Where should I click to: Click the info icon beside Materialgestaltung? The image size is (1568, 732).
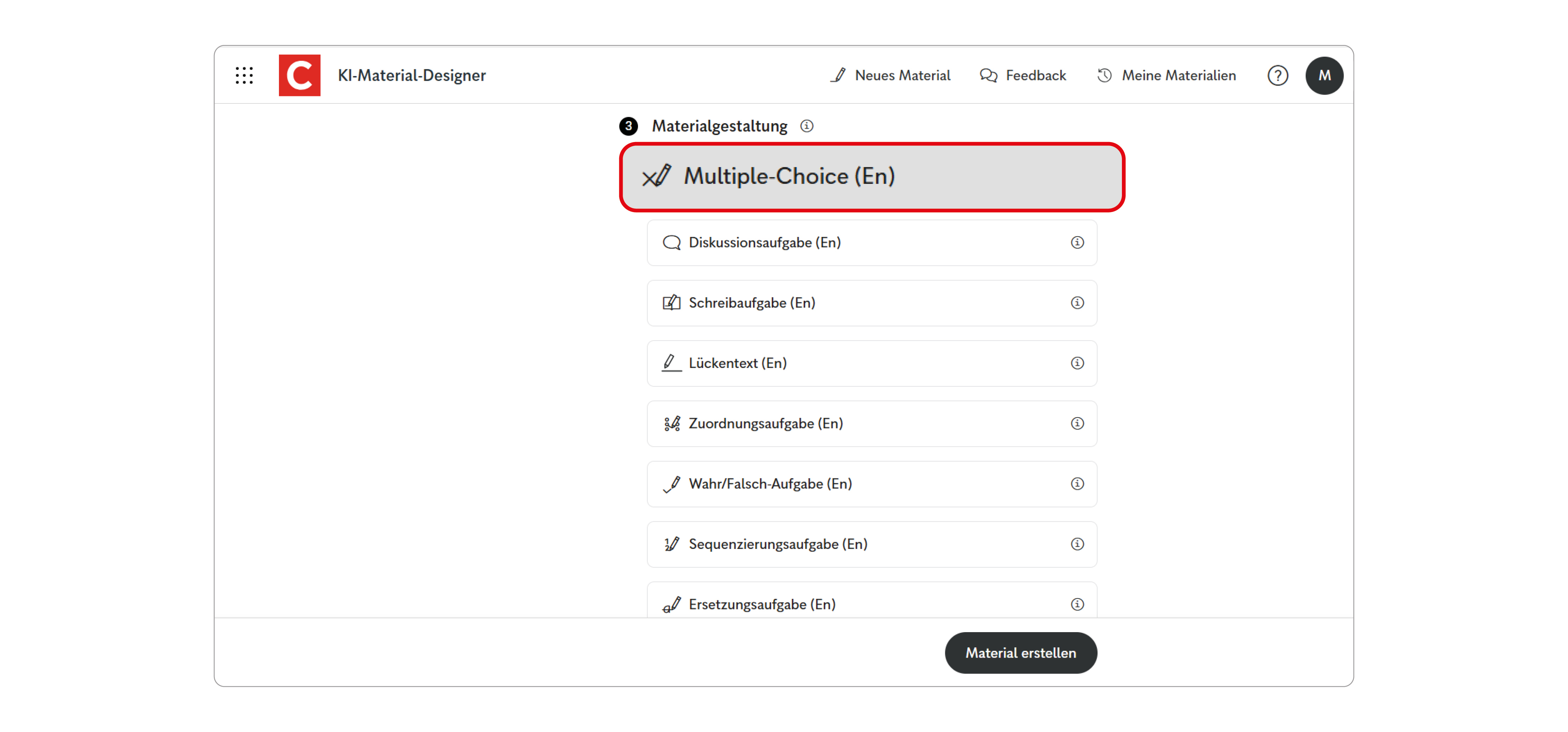pyautogui.click(x=806, y=126)
